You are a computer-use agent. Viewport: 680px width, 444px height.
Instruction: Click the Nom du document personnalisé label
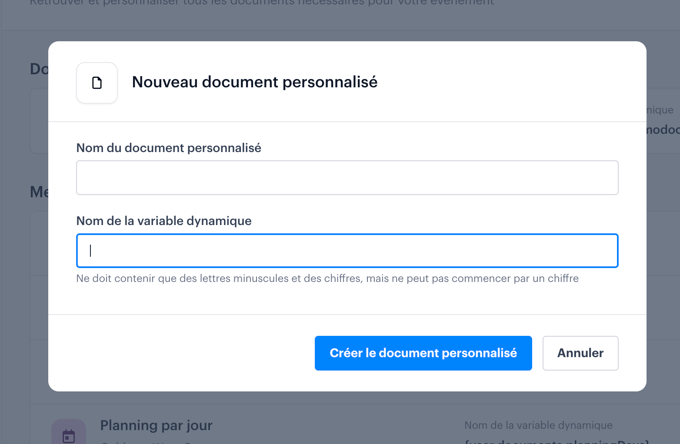[168, 148]
